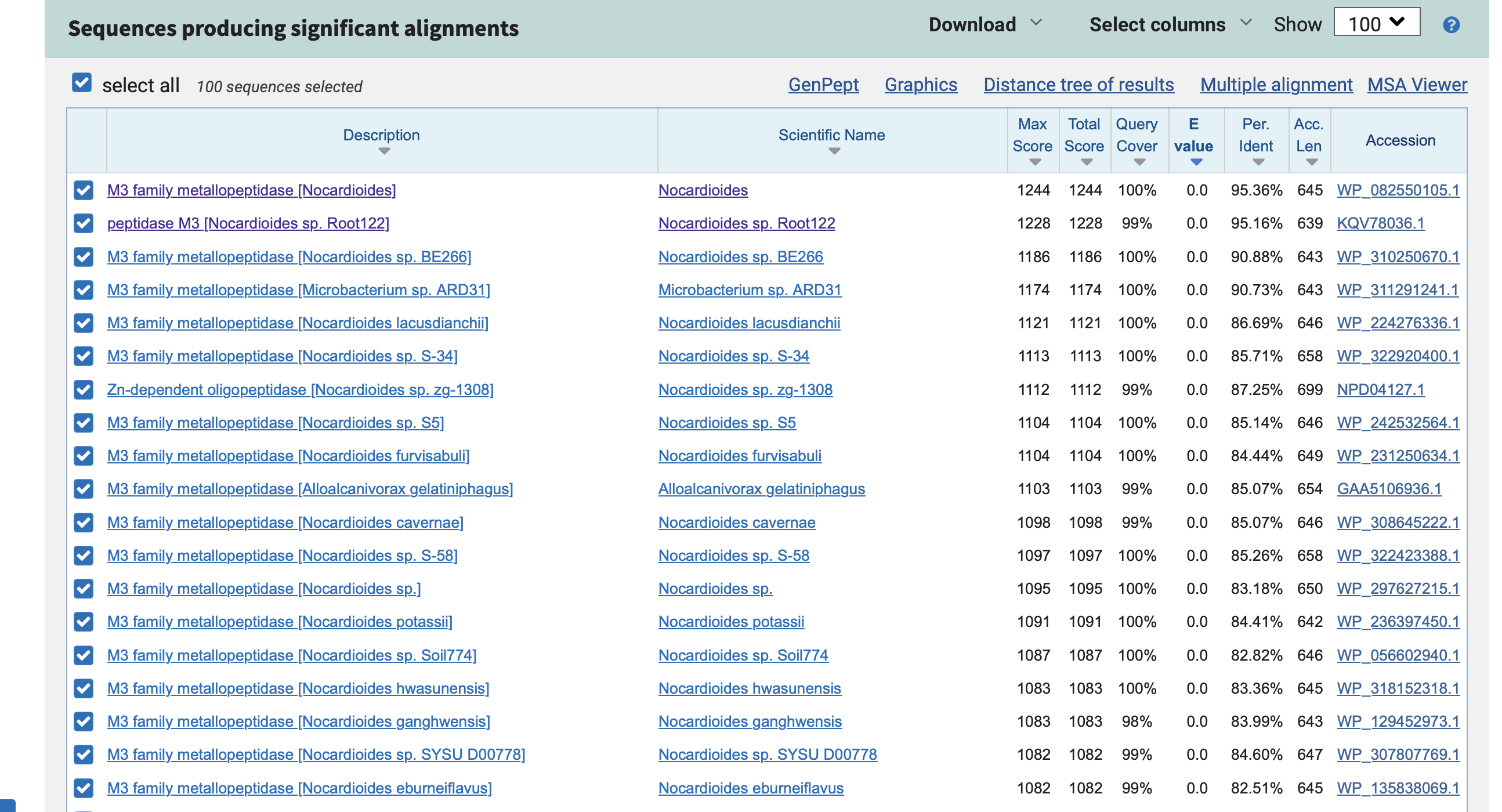Uncheck the Alloalcanivorax gelatiniphagus row checkbox
This screenshot has height=812, width=1502.
(x=84, y=489)
